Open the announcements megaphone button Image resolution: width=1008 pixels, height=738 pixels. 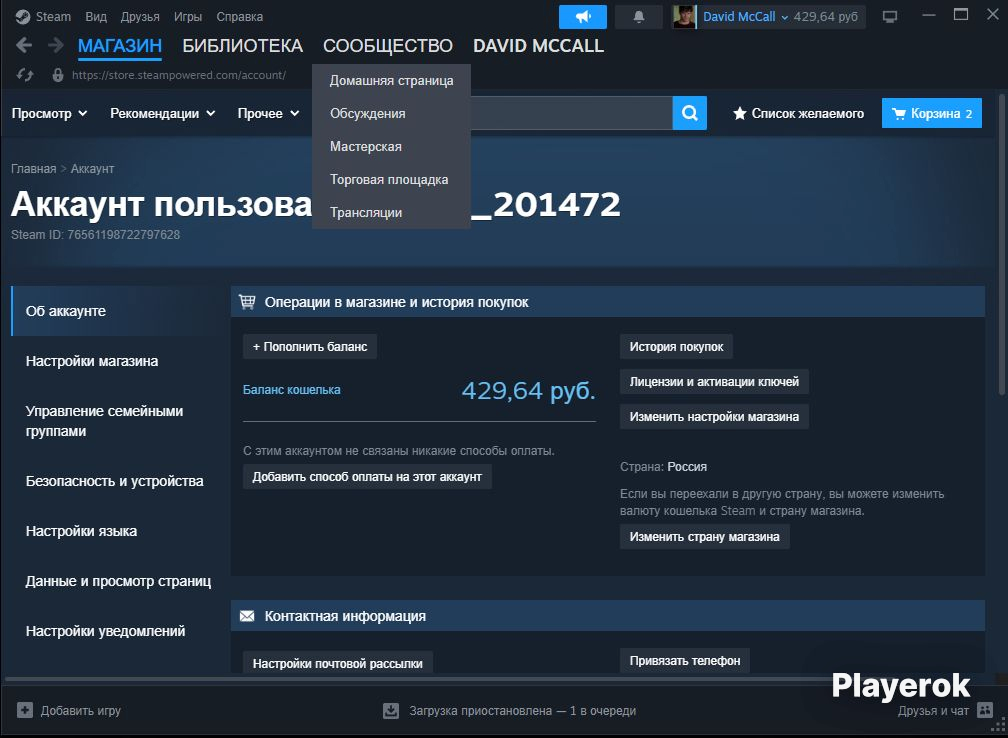point(582,17)
